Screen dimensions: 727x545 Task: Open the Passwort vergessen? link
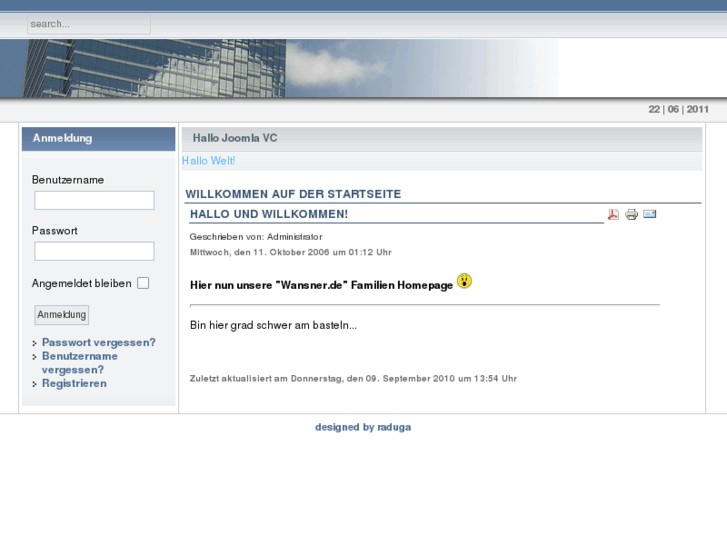(99, 342)
